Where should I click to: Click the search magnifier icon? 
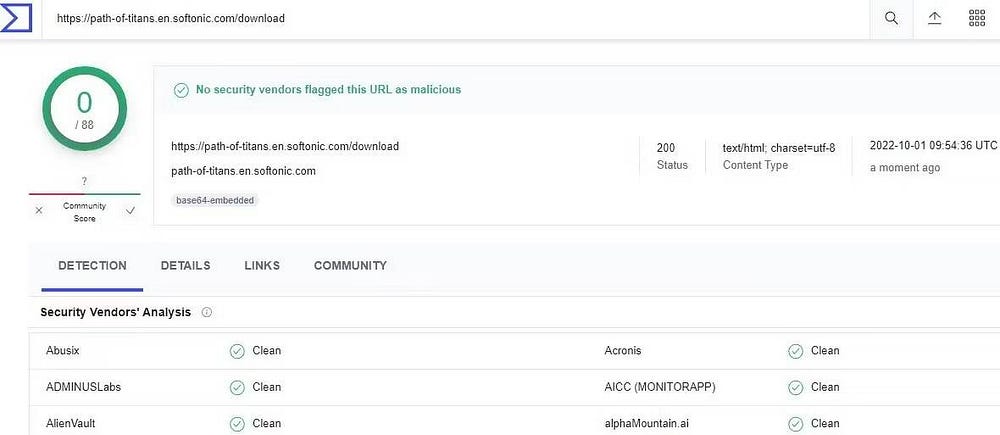point(891,18)
